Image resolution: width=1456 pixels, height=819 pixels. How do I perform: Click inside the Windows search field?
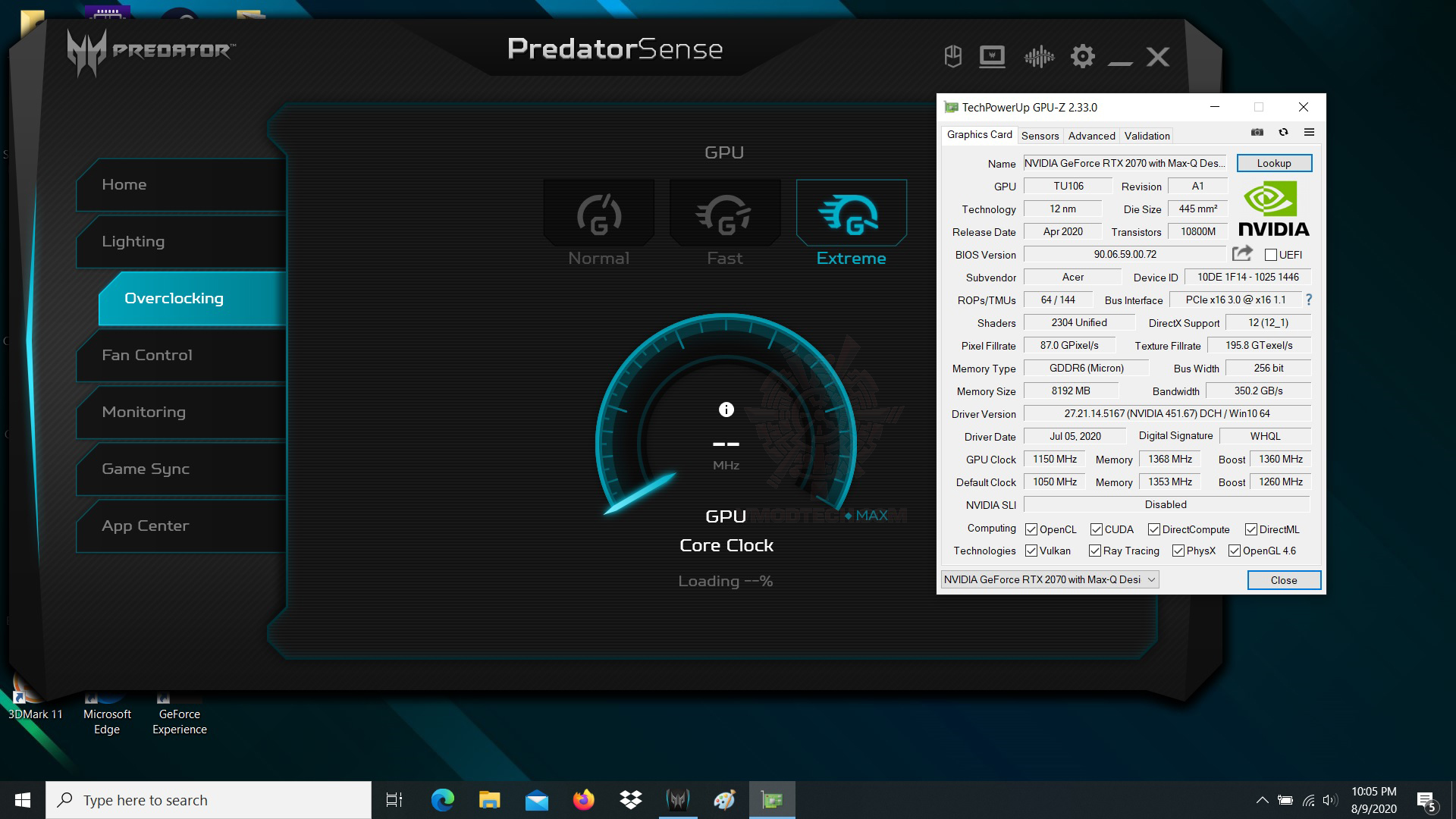209,799
